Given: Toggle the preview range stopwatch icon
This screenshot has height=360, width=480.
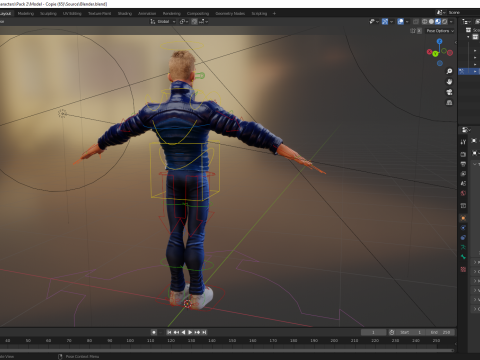Looking at the screenshot, I should pyautogui.click(x=392, y=332).
